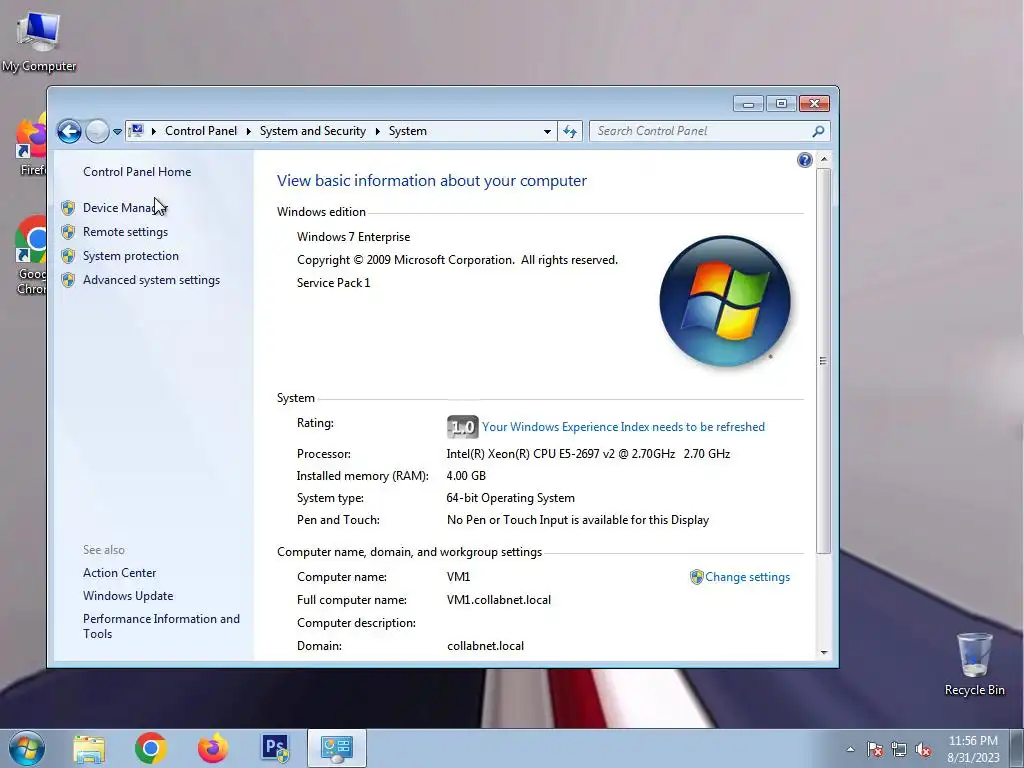Click the shield icon by Change settings
This screenshot has width=1024, height=768.
point(696,577)
